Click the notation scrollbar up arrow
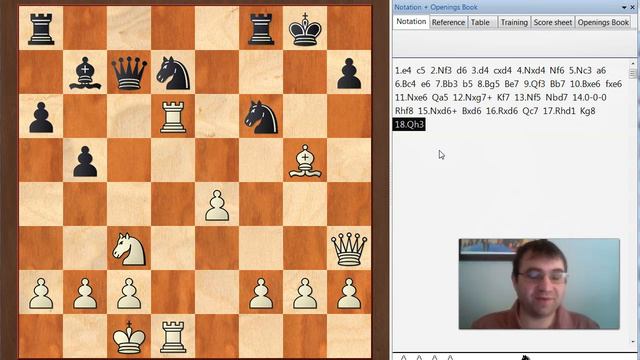Screen dimensions: 640x360 [633, 64]
